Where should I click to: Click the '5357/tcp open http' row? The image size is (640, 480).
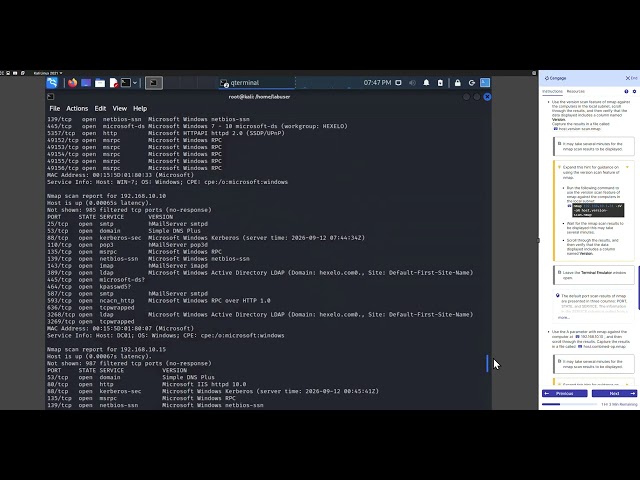click(x=166, y=133)
